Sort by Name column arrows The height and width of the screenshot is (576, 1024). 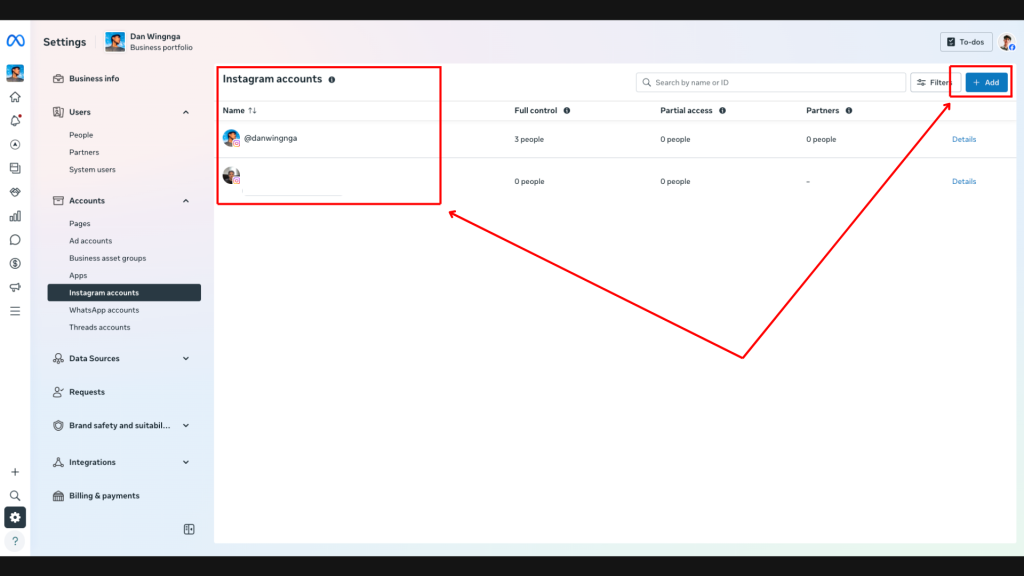pyautogui.click(x=252, y=110)
